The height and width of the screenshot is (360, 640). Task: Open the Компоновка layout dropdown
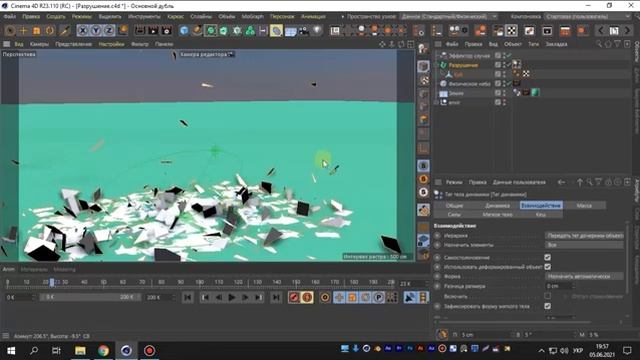pyautogui.click(x=588, y=16)
